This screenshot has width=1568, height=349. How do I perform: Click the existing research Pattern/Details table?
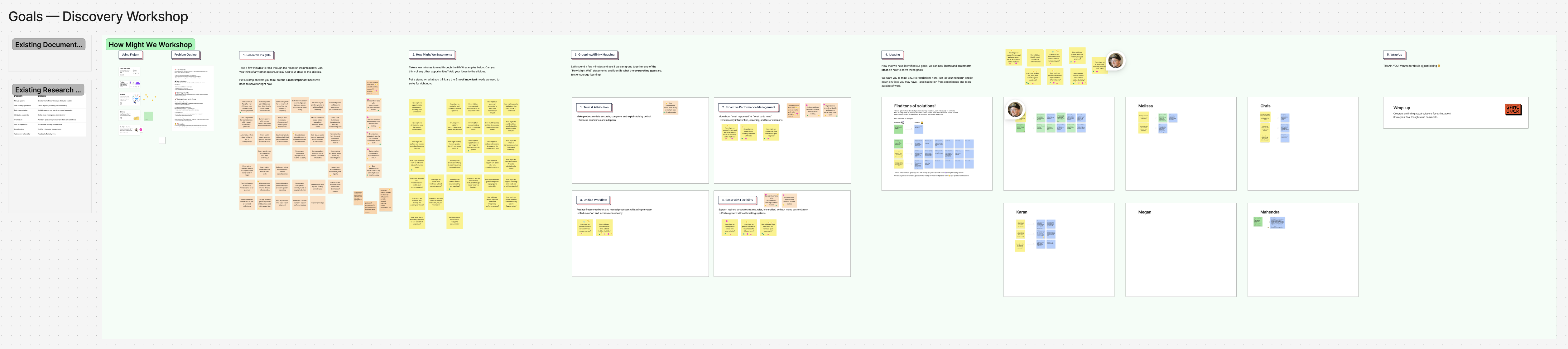(50, 115)
